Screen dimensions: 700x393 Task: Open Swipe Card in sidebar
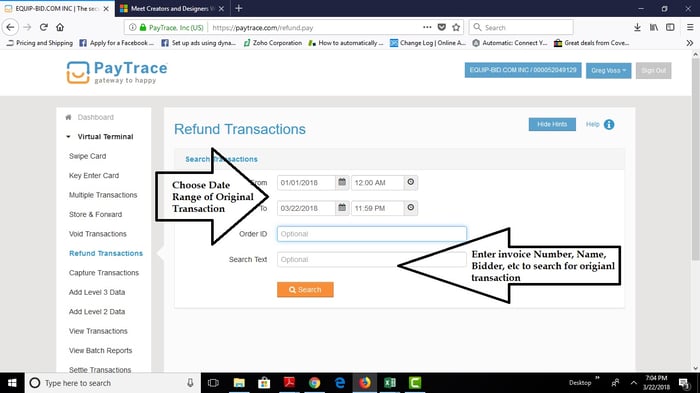point(88,156)
